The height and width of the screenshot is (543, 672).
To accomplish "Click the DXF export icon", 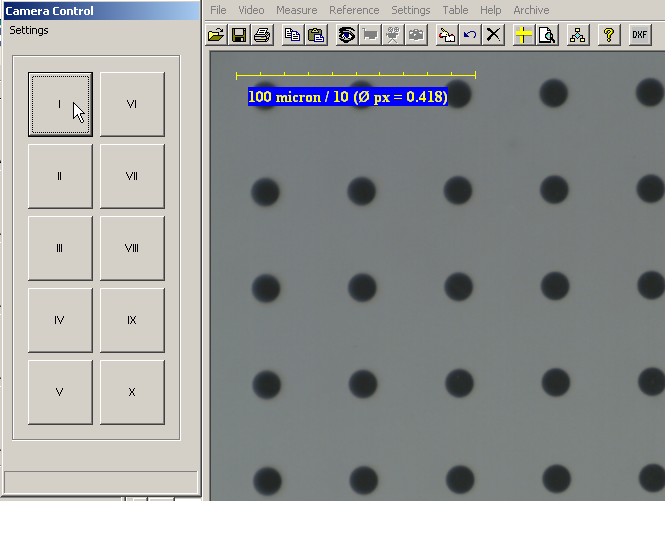I will coord(640,35).
